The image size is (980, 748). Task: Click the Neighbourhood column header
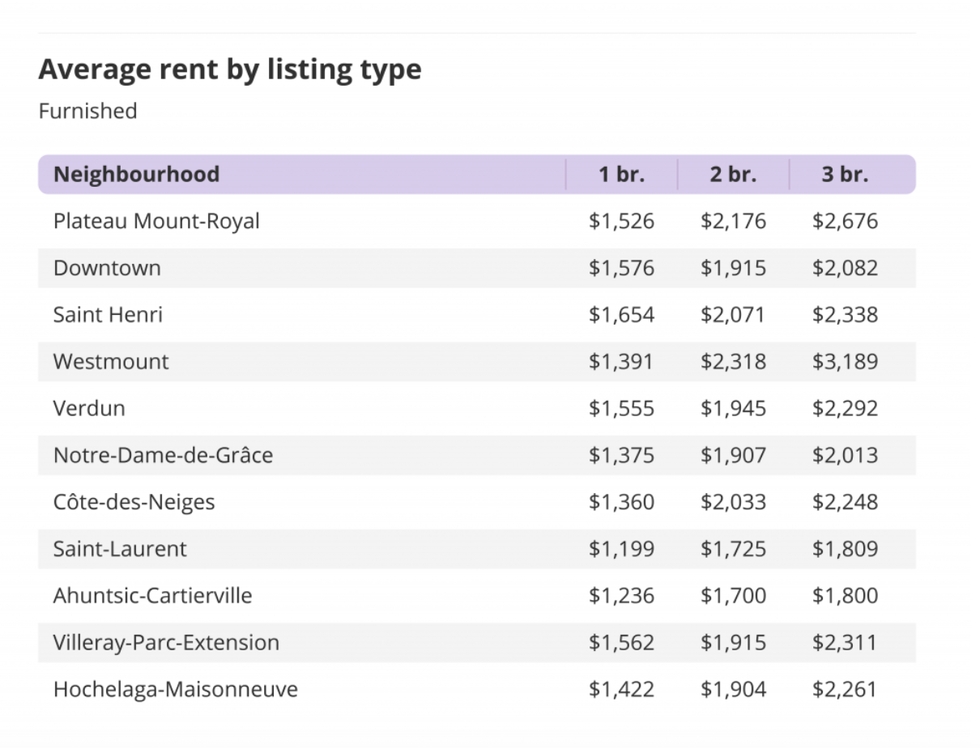tap(136, 174)
